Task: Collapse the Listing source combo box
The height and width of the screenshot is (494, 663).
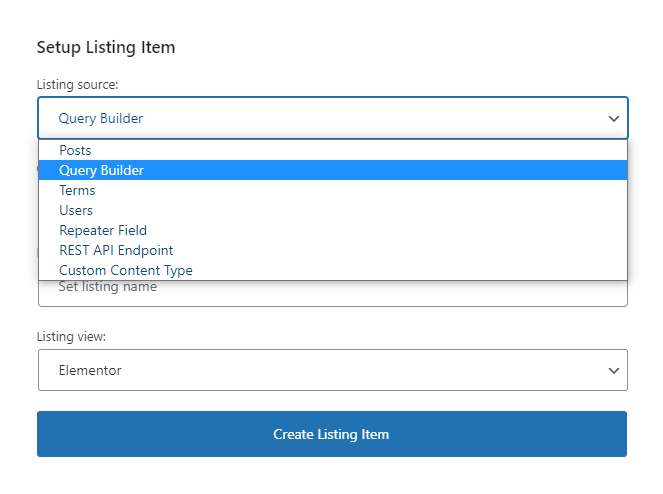Action: click(332, 118)
